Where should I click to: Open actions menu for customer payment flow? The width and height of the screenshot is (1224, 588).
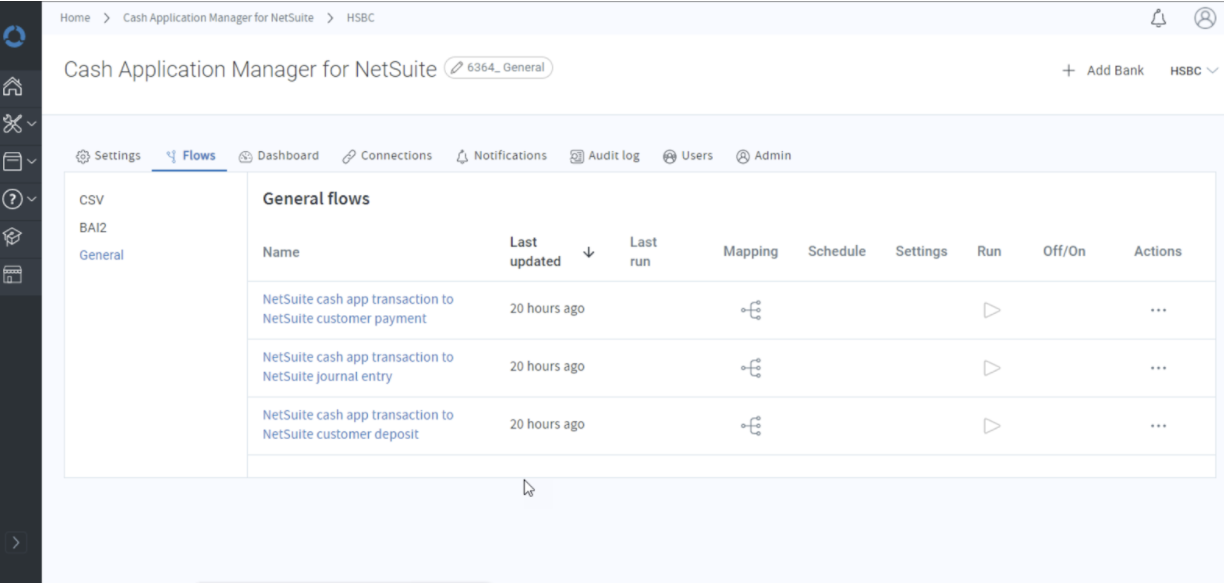pyautogui.click(x=1158, y=311)
